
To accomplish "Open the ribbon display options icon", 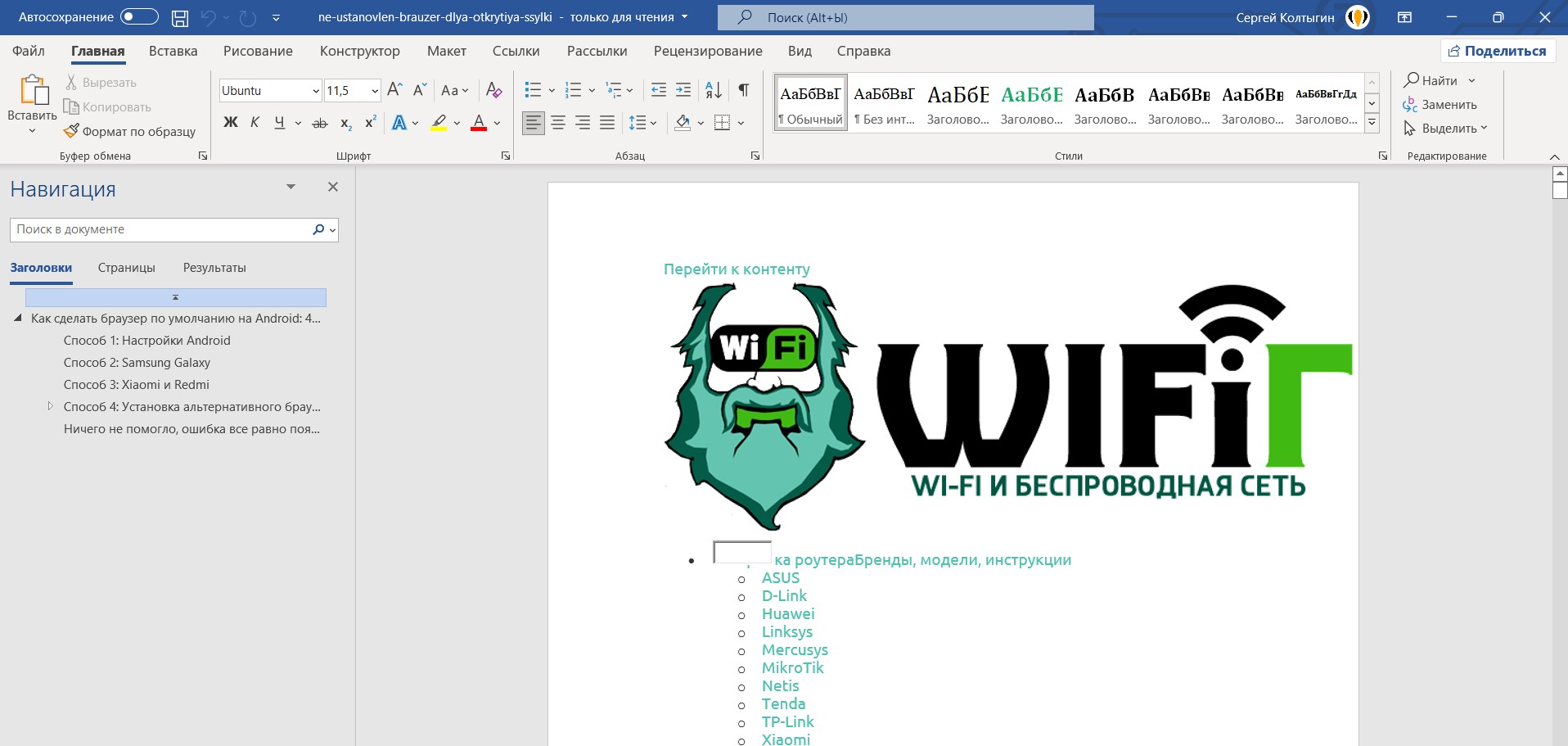I will coord(1404,17).
